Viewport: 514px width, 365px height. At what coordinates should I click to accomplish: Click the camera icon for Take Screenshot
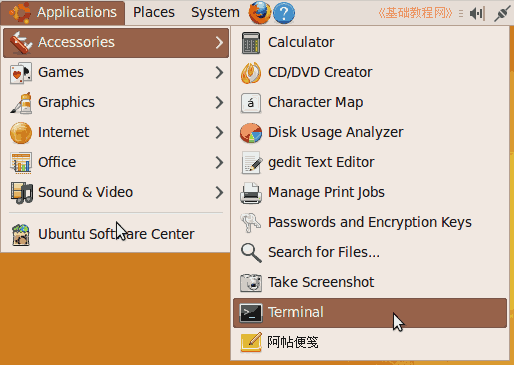click(251, 282)
